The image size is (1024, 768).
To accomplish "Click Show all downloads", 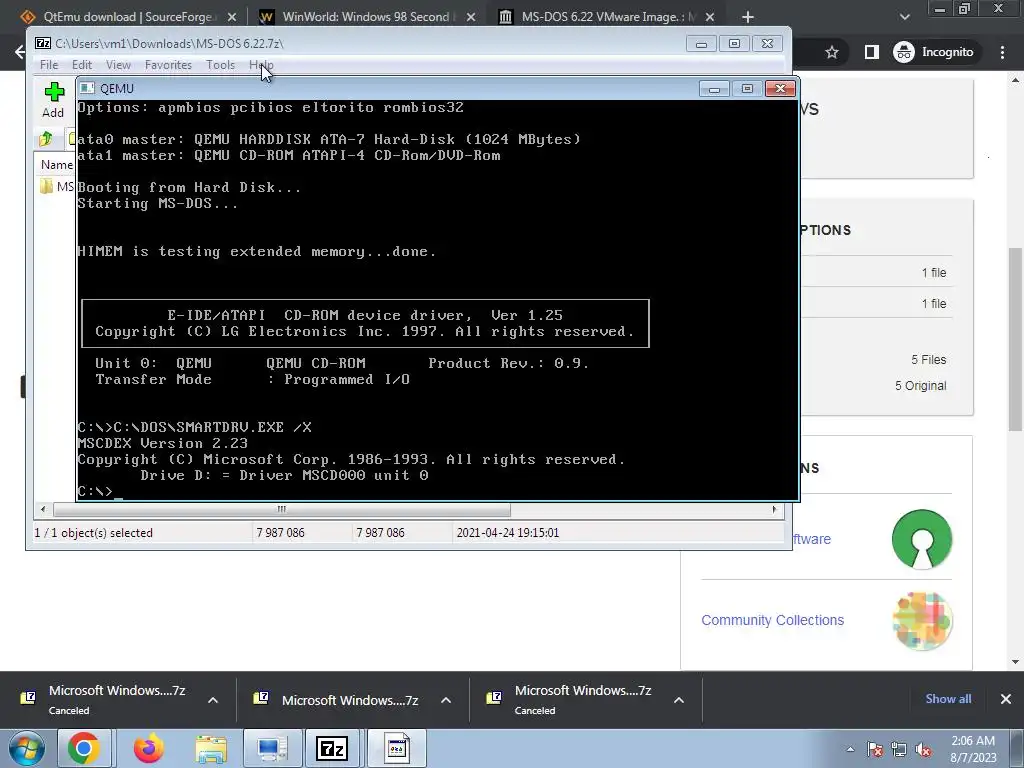I will (948, 699).
